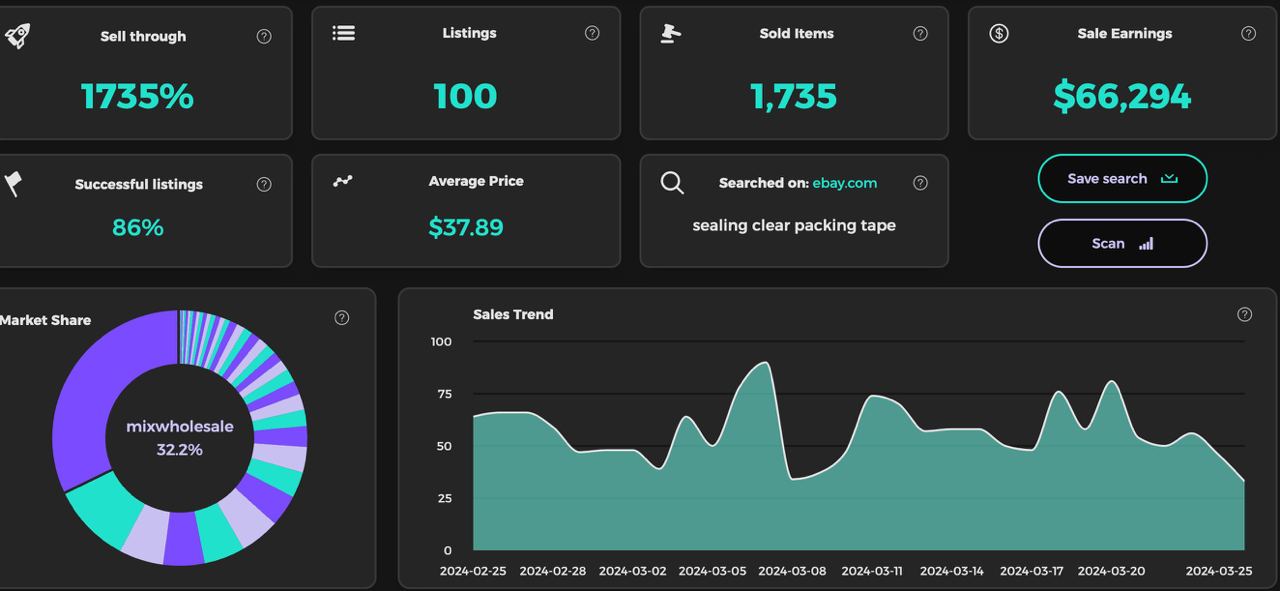Click the 1735% sell through value

tap(137, 96)
